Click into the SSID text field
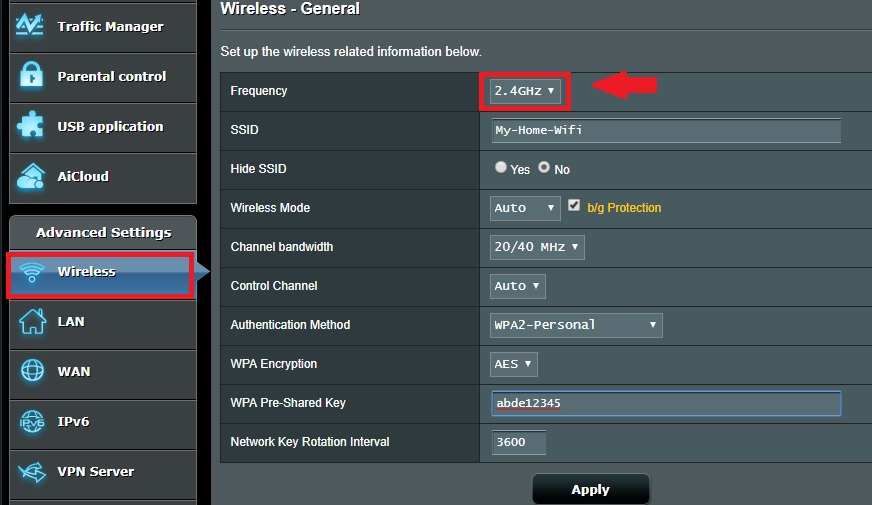 (x=665, y=130)
